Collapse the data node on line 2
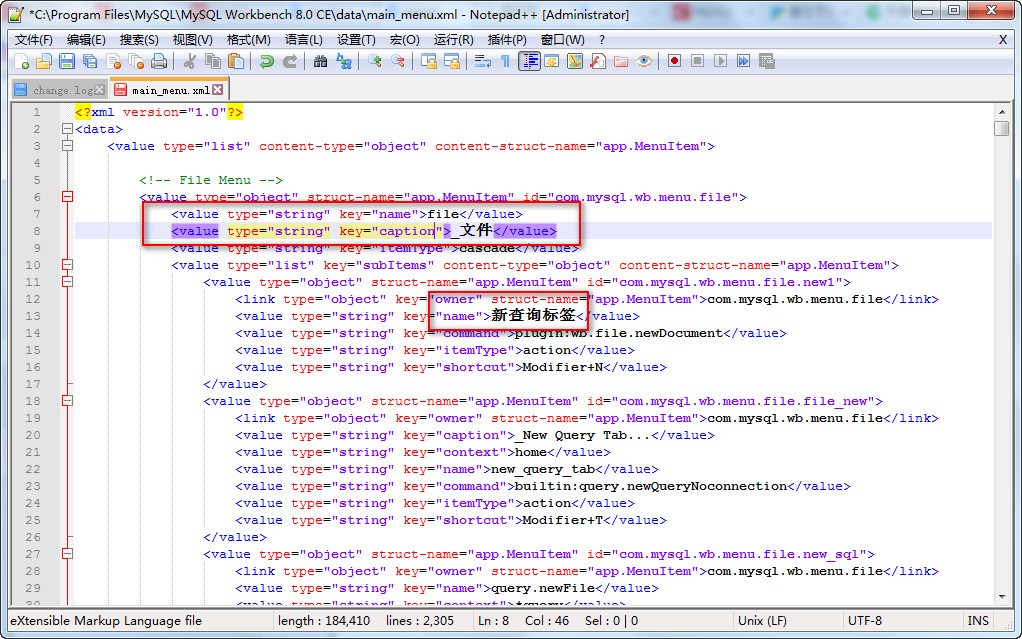Viewport: 1022px width, 639px height. (x=67, y=129)
